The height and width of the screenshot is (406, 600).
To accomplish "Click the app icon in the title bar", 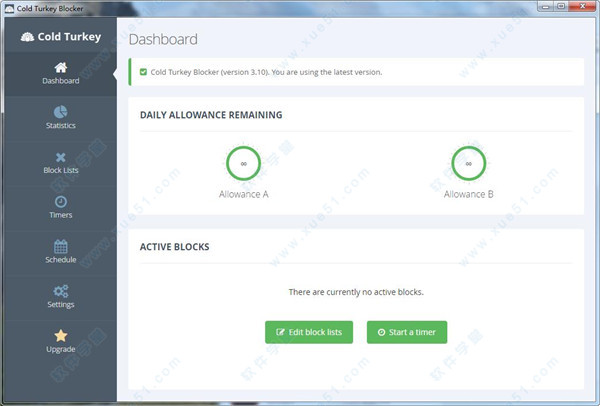I will [9, 8].
